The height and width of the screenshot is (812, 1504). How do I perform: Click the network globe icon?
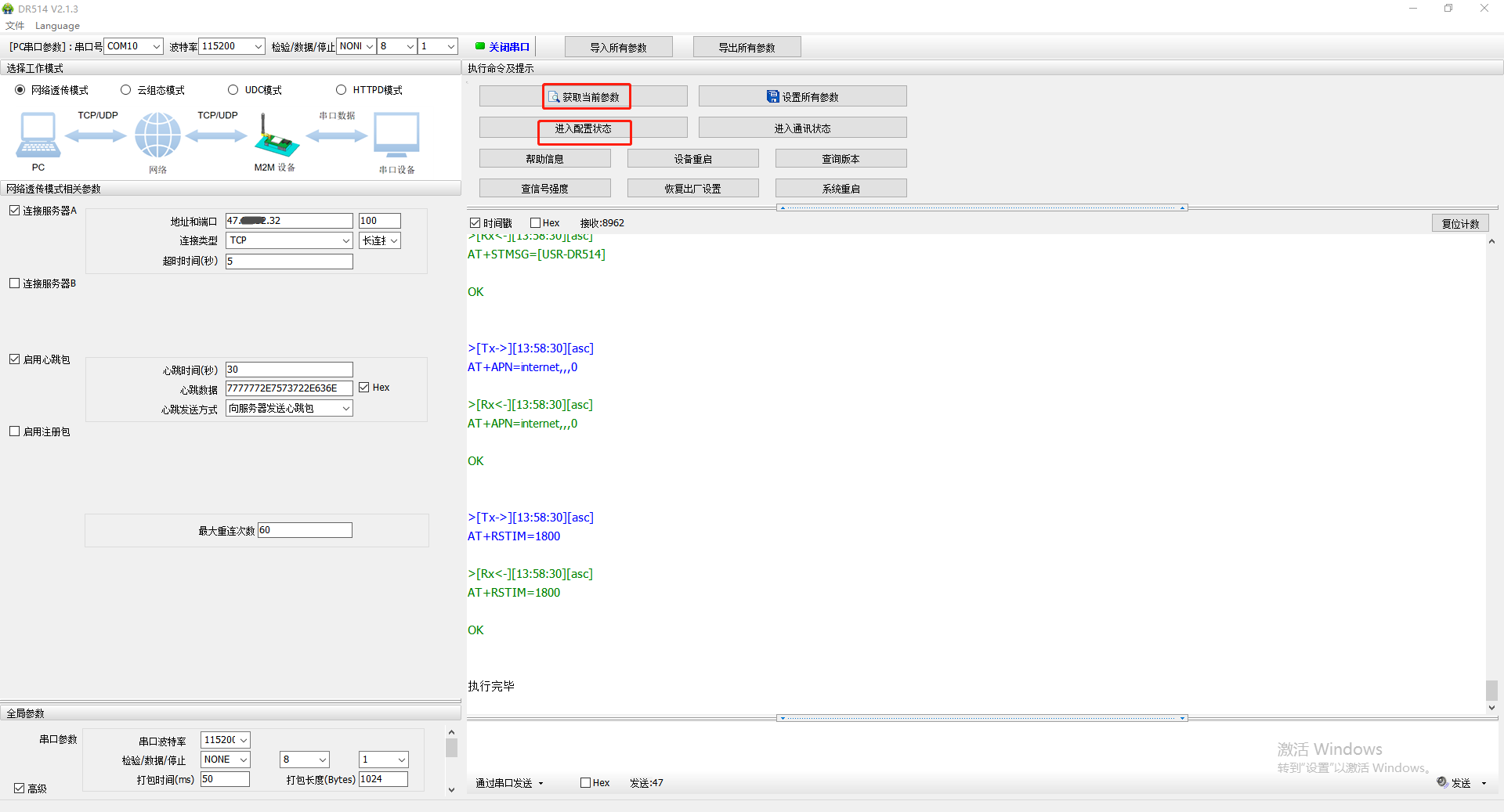[157, 135]
